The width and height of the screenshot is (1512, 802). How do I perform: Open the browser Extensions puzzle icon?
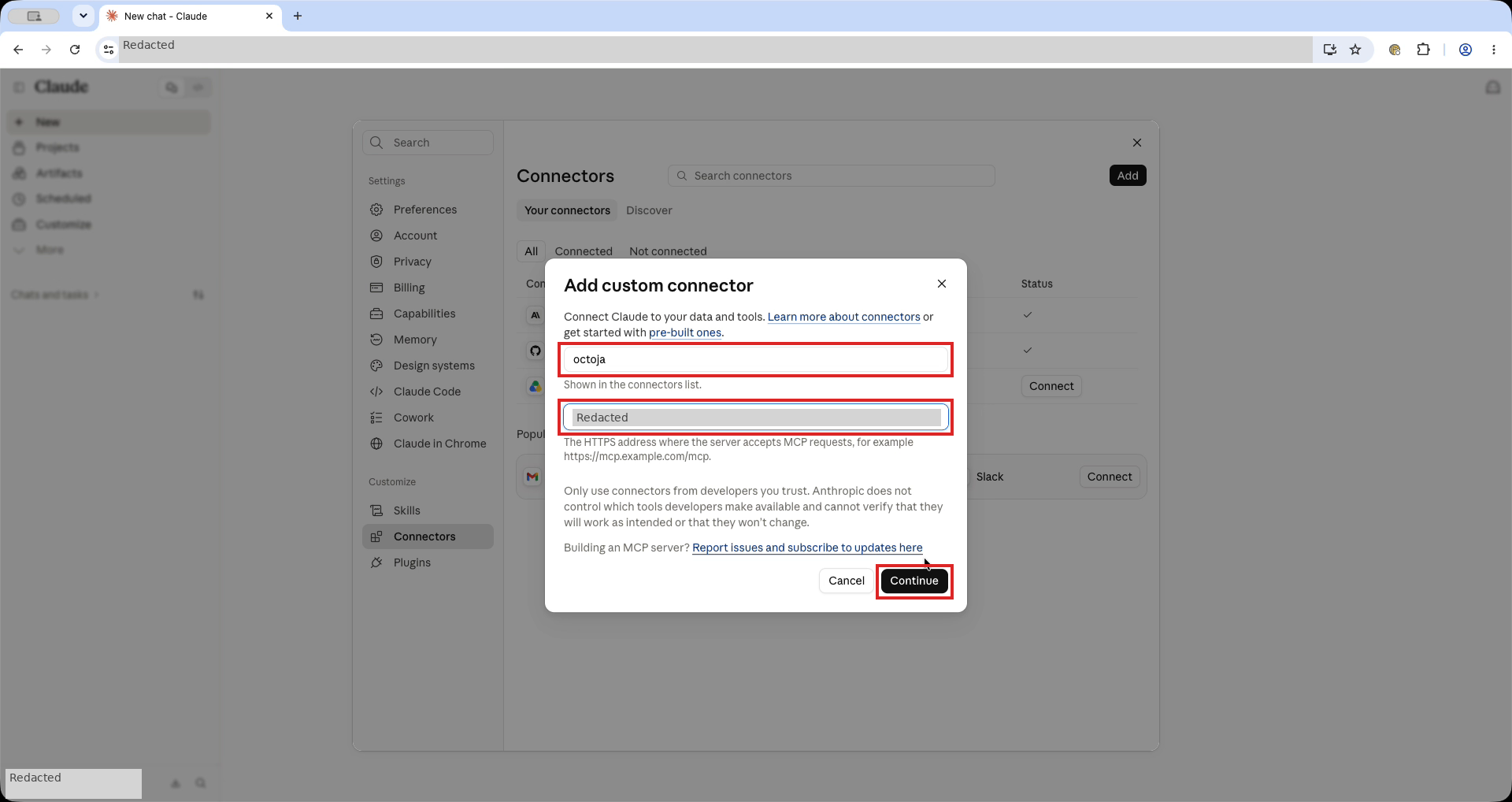(x=1423, y=50)
